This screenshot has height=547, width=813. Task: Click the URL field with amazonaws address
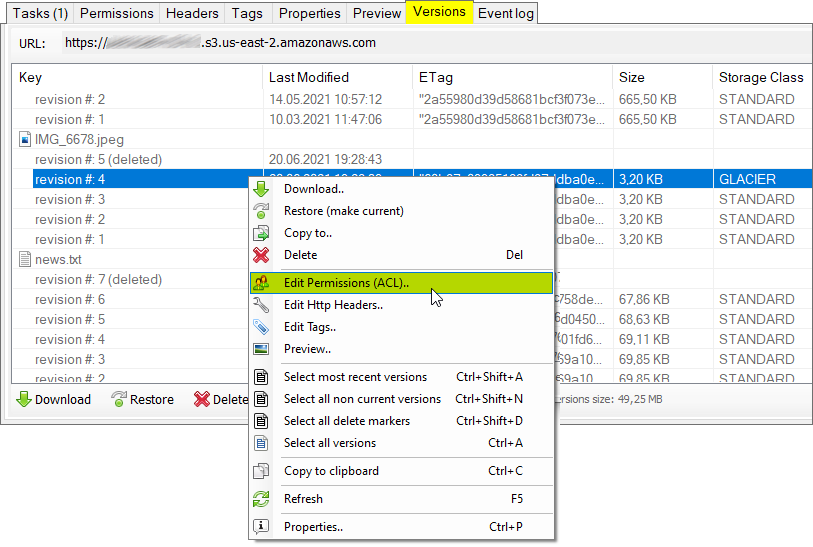pos(436,43)
